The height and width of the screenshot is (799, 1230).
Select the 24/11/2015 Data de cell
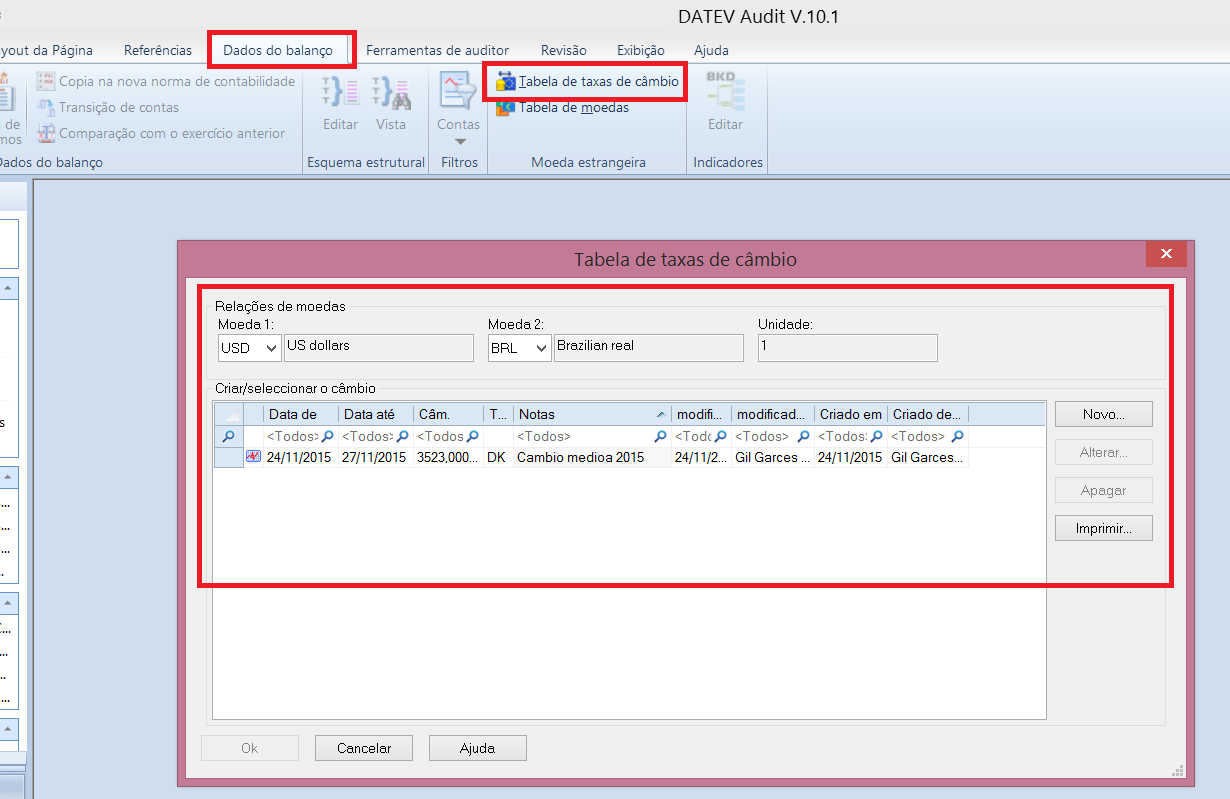pyautogui.click(x=300, y=457)
